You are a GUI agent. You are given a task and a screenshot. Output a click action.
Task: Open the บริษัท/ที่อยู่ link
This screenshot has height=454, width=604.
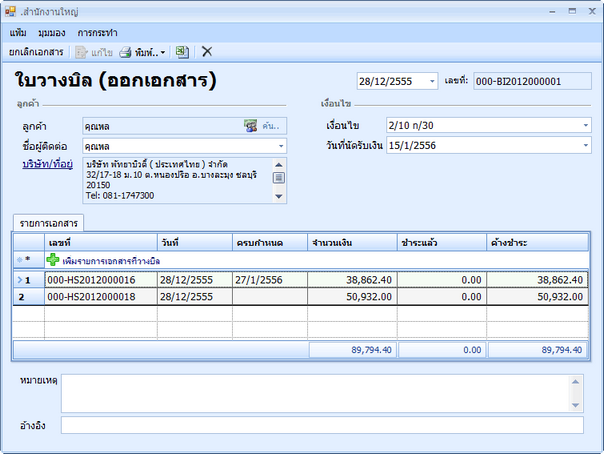[x=47, y=164]
